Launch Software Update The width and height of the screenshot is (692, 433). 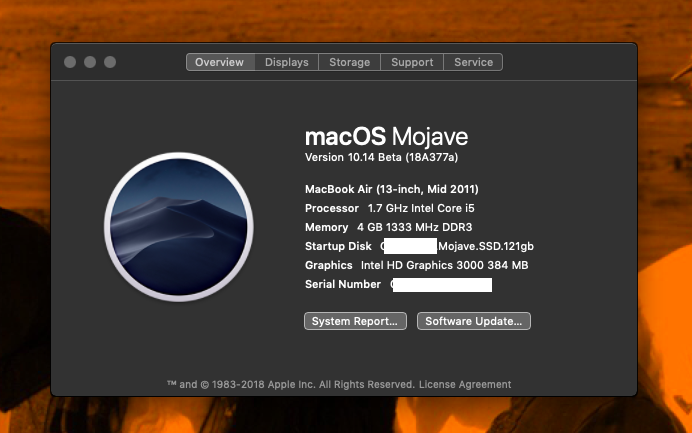point(474,321)
